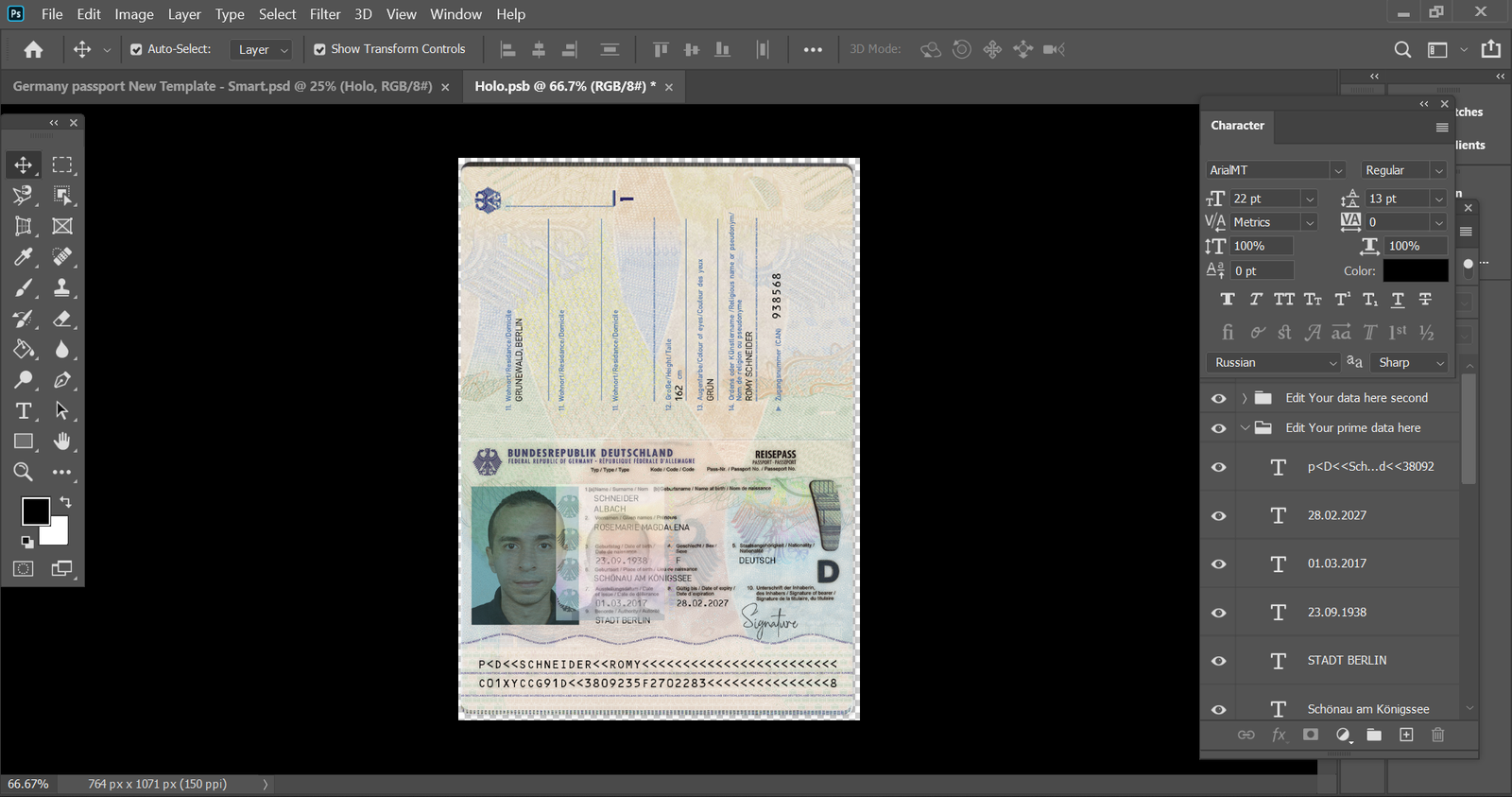Choose the Zoom tool in toolbox
The image size is (1512, 797).
point(24,473)
